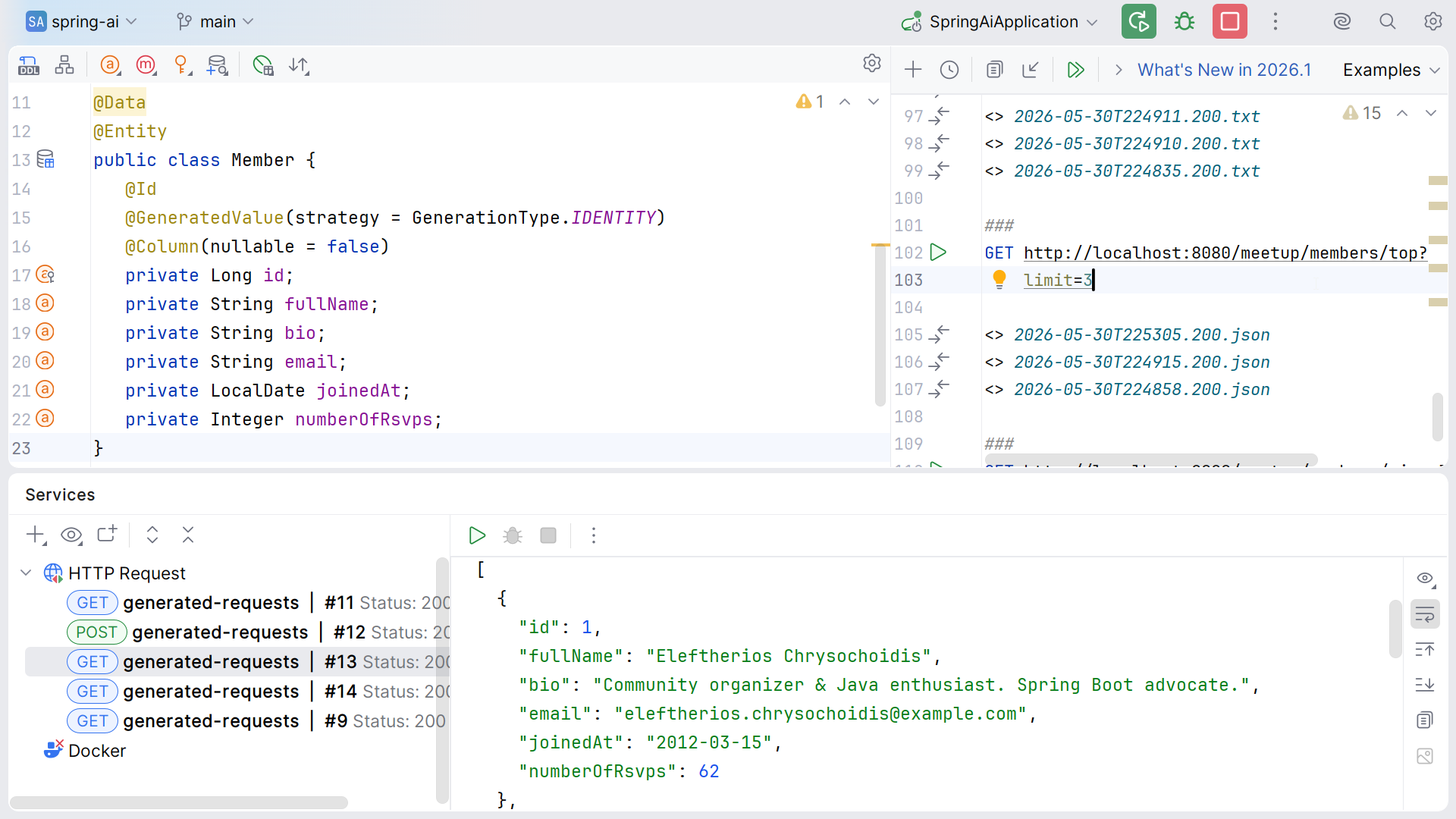Open the request history clock icon
Viewport: 1456px width, 819px height.
coord(949,70)
